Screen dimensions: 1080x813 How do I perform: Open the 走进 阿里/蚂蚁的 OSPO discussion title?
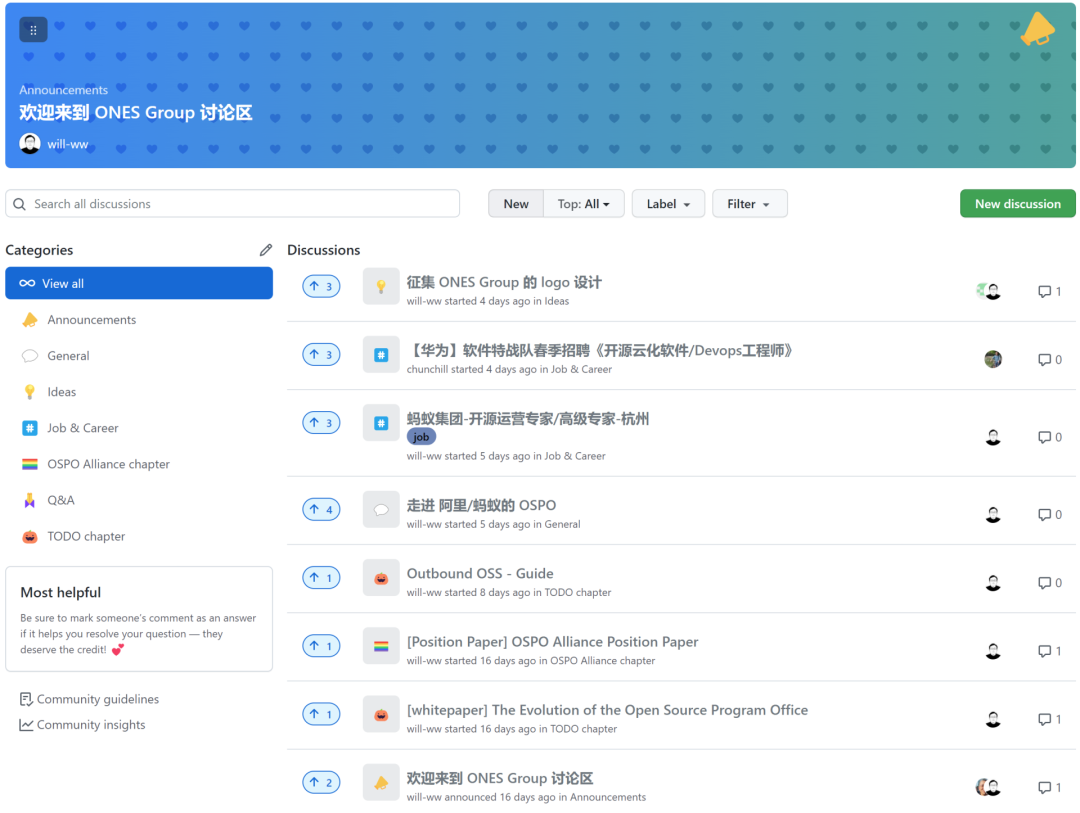[x=481, y=506]
